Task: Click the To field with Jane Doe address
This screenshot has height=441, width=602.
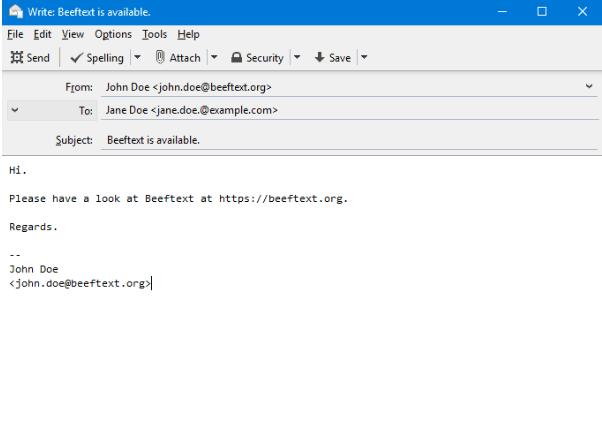Action: click(349, 110)
